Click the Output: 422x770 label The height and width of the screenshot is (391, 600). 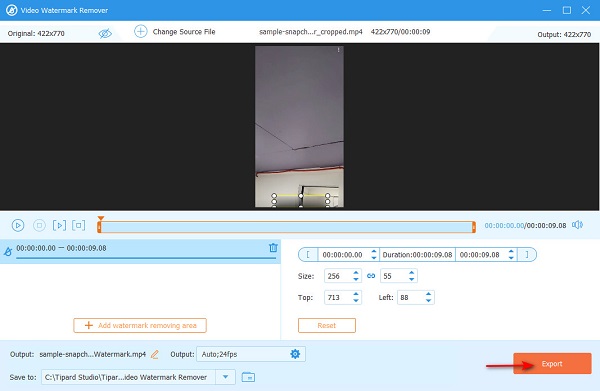tap(564, 34)
